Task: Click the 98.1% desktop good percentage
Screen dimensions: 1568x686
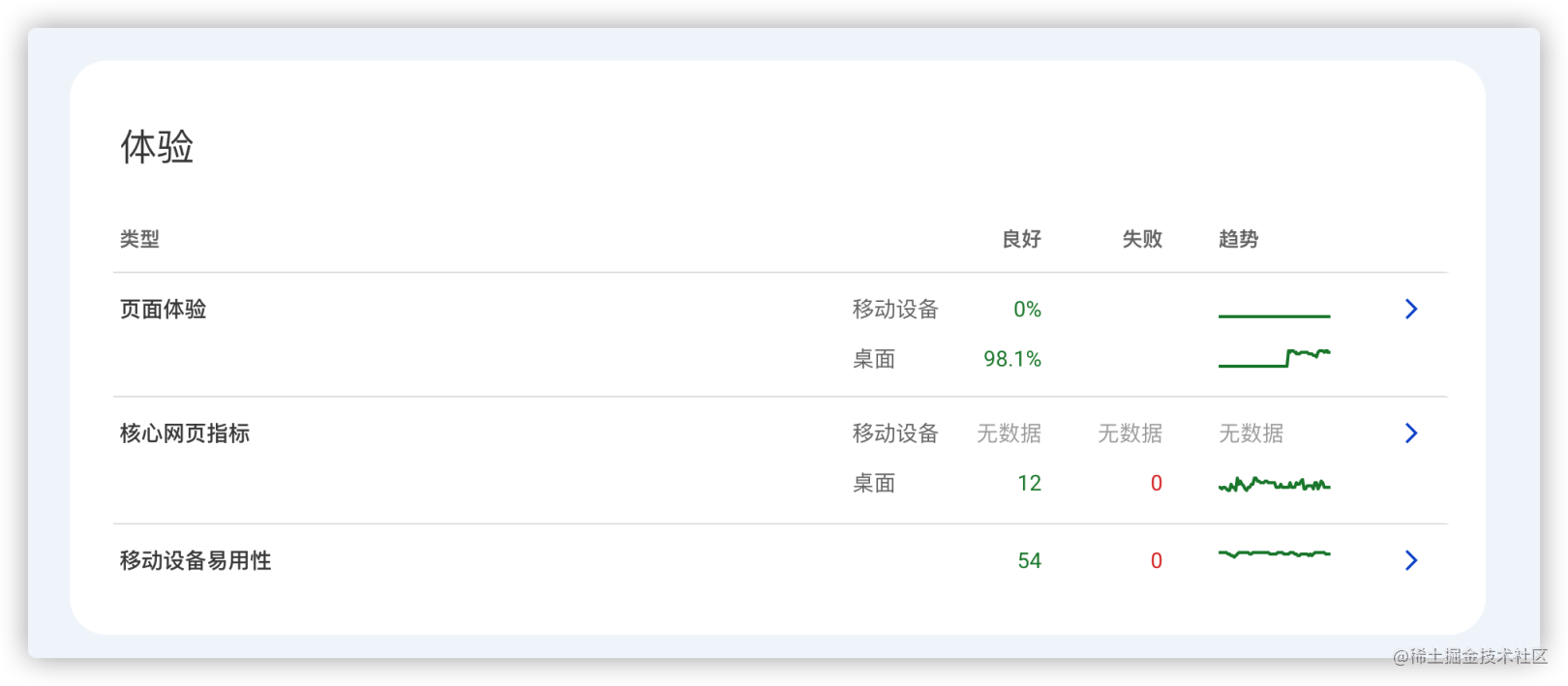Action: (1012, 359)
